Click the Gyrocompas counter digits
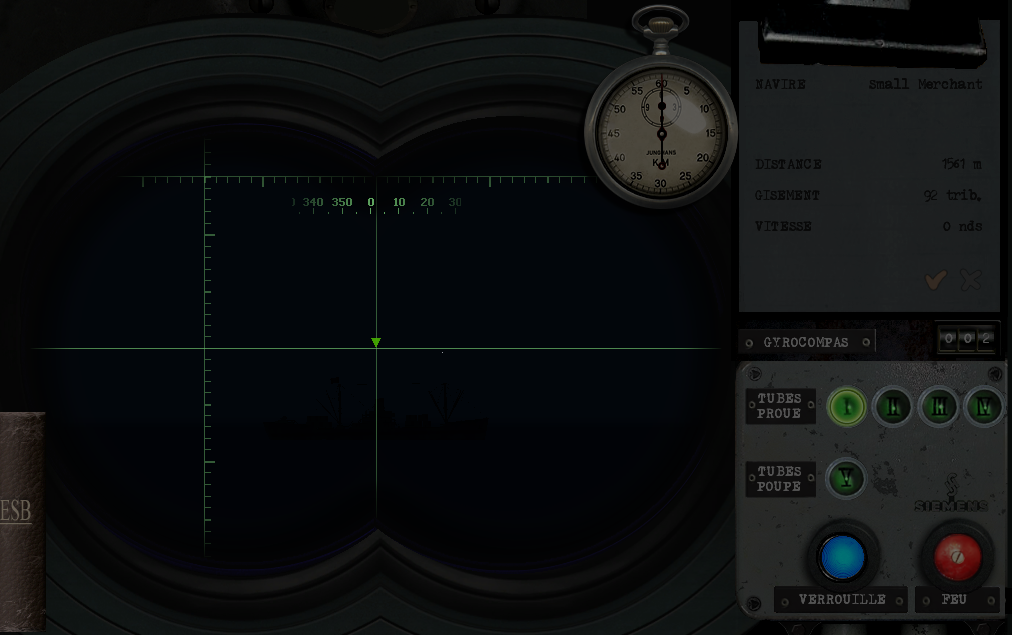Image resolution: width=1012 pixels, height=635 pixels. point(967,340)
